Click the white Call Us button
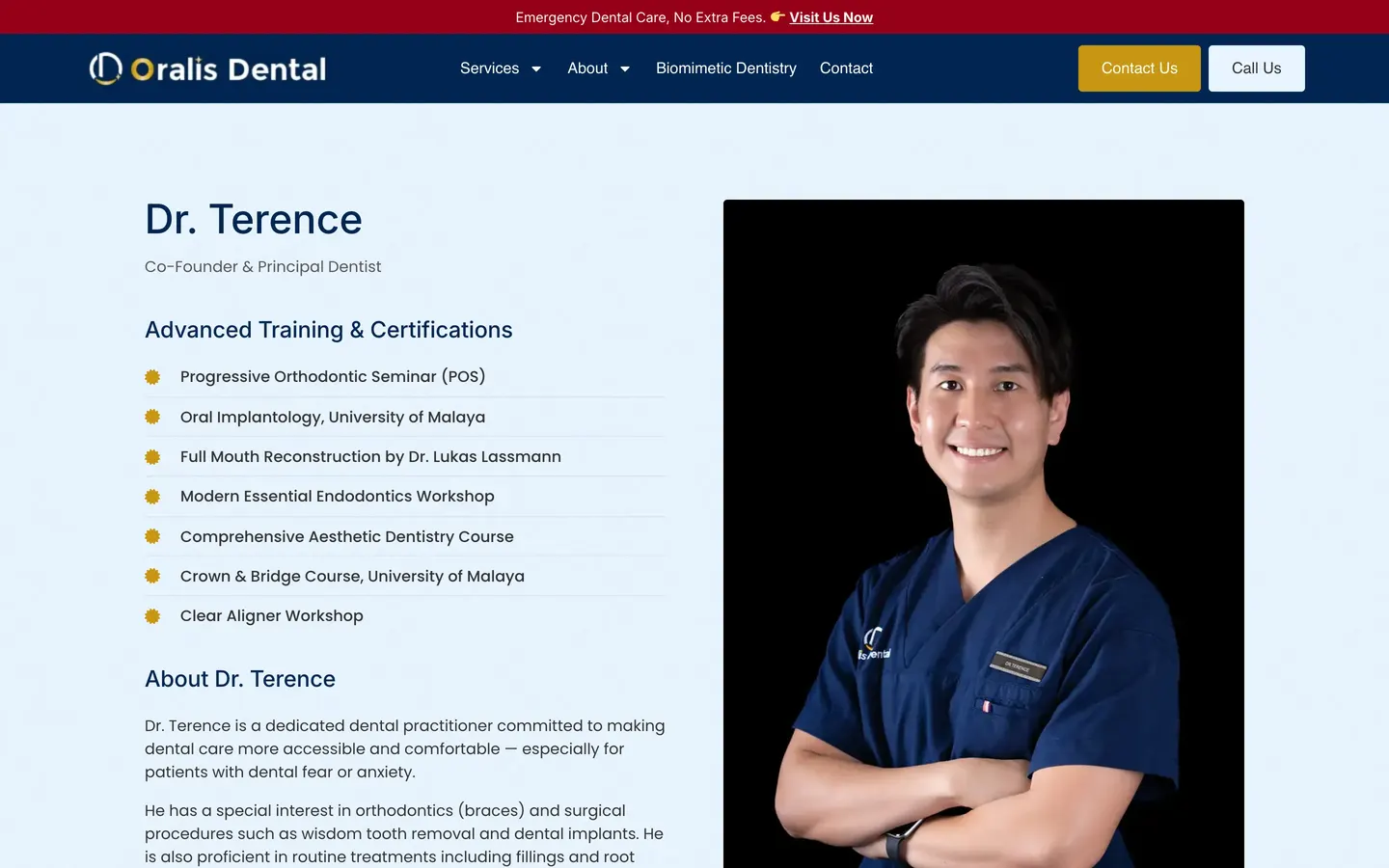Viewport: 1389px width, 868px height. [x=1256, y=68]
